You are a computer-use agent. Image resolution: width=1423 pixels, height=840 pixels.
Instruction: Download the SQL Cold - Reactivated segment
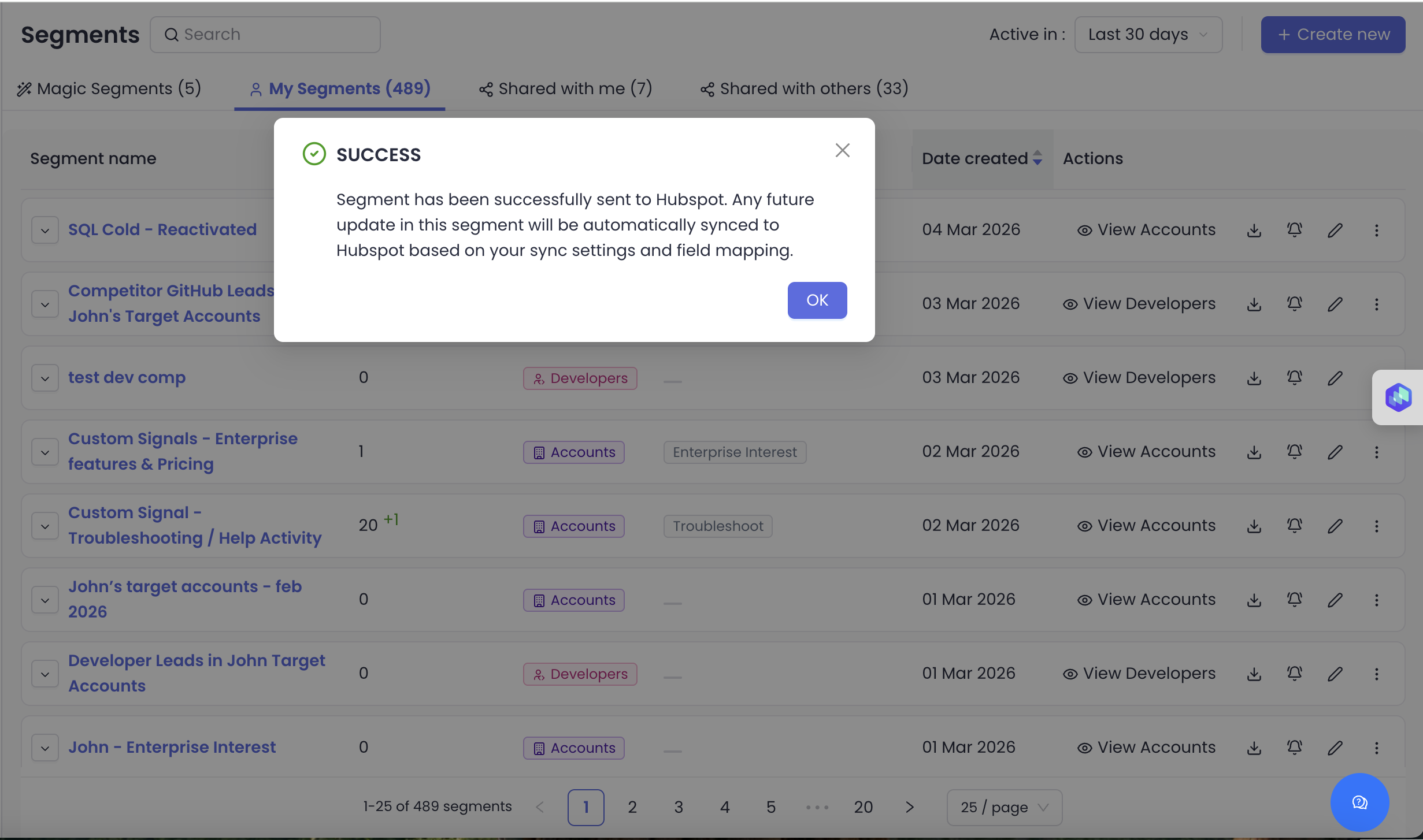[x=1254, y=230]
